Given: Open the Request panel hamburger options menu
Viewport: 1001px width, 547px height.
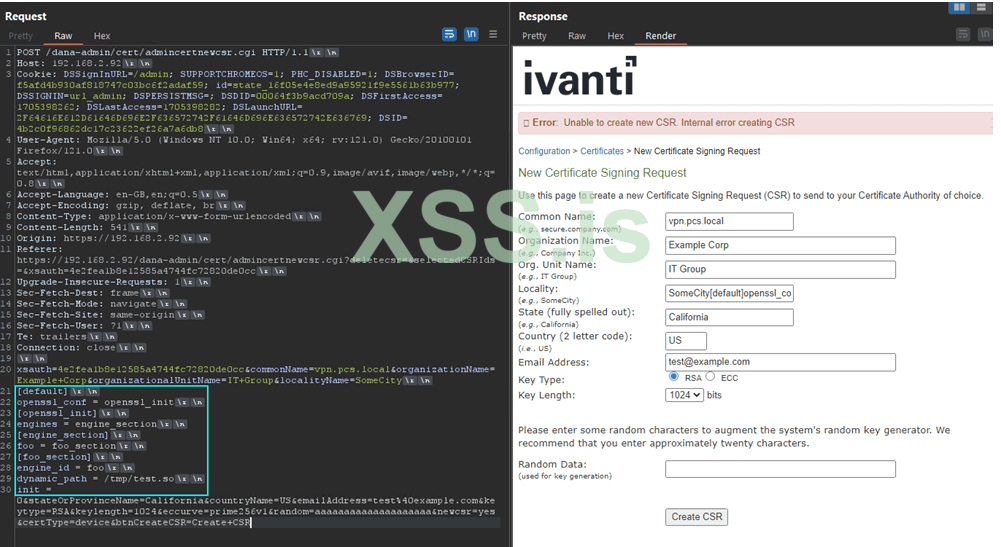Looking at the screenshot, I should click(493, 34).
